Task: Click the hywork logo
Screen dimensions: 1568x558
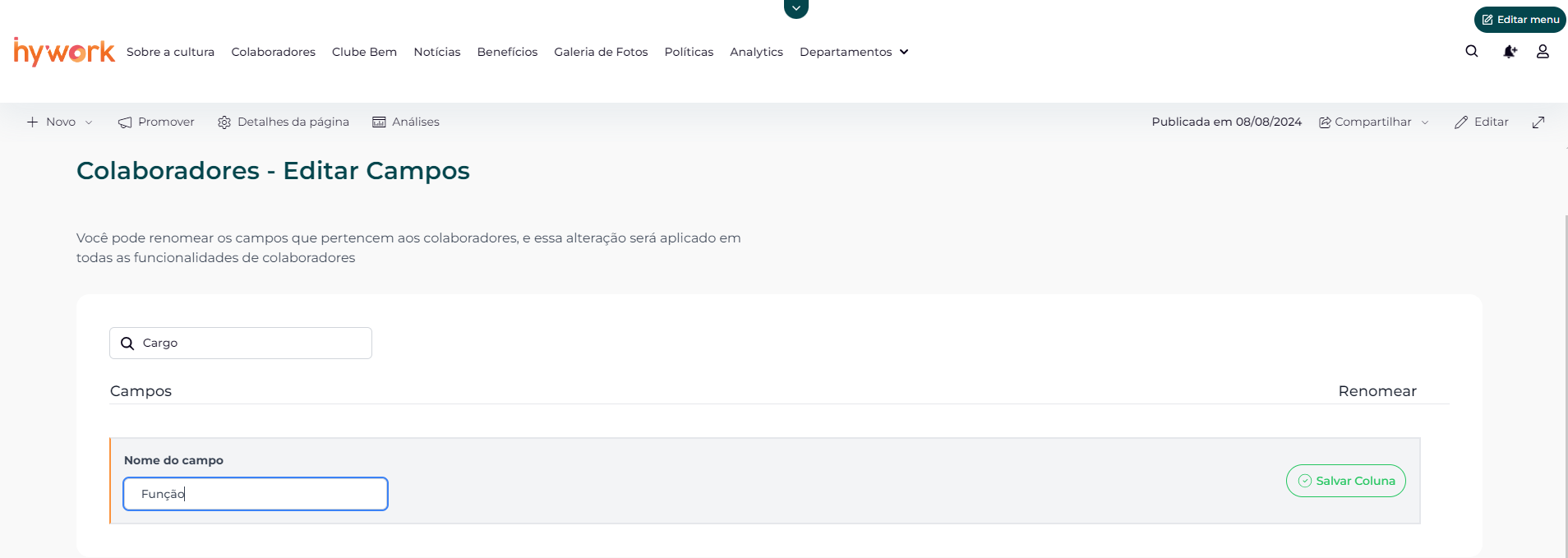Action: click(x=64, y=52)
